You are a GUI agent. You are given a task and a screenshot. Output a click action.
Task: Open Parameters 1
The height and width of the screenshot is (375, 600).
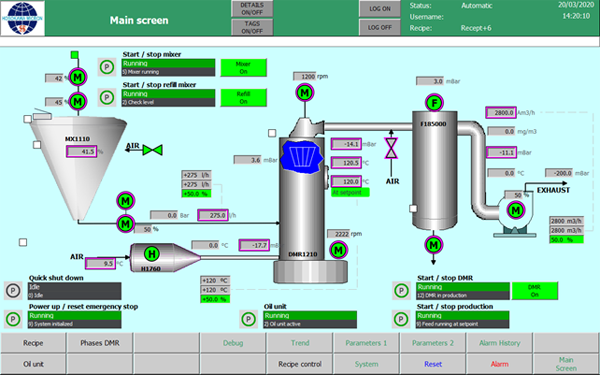tap(366, 343)
